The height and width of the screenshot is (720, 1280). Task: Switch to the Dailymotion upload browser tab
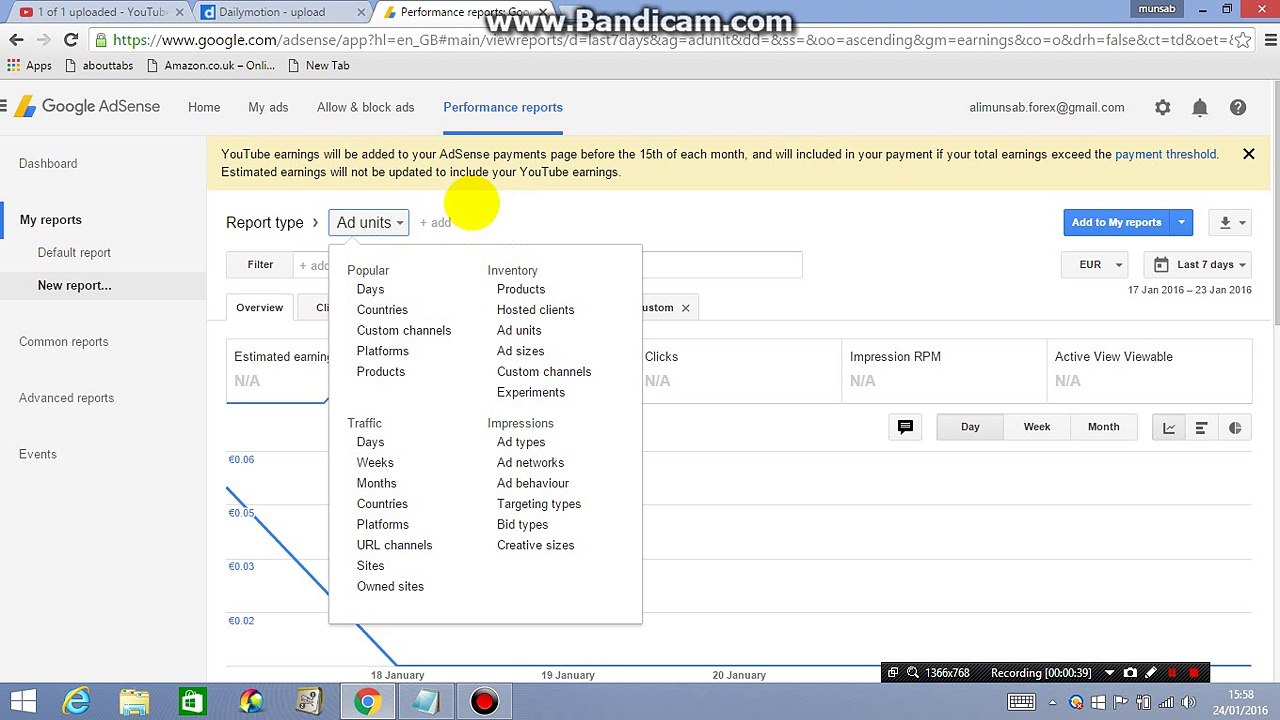280,12
